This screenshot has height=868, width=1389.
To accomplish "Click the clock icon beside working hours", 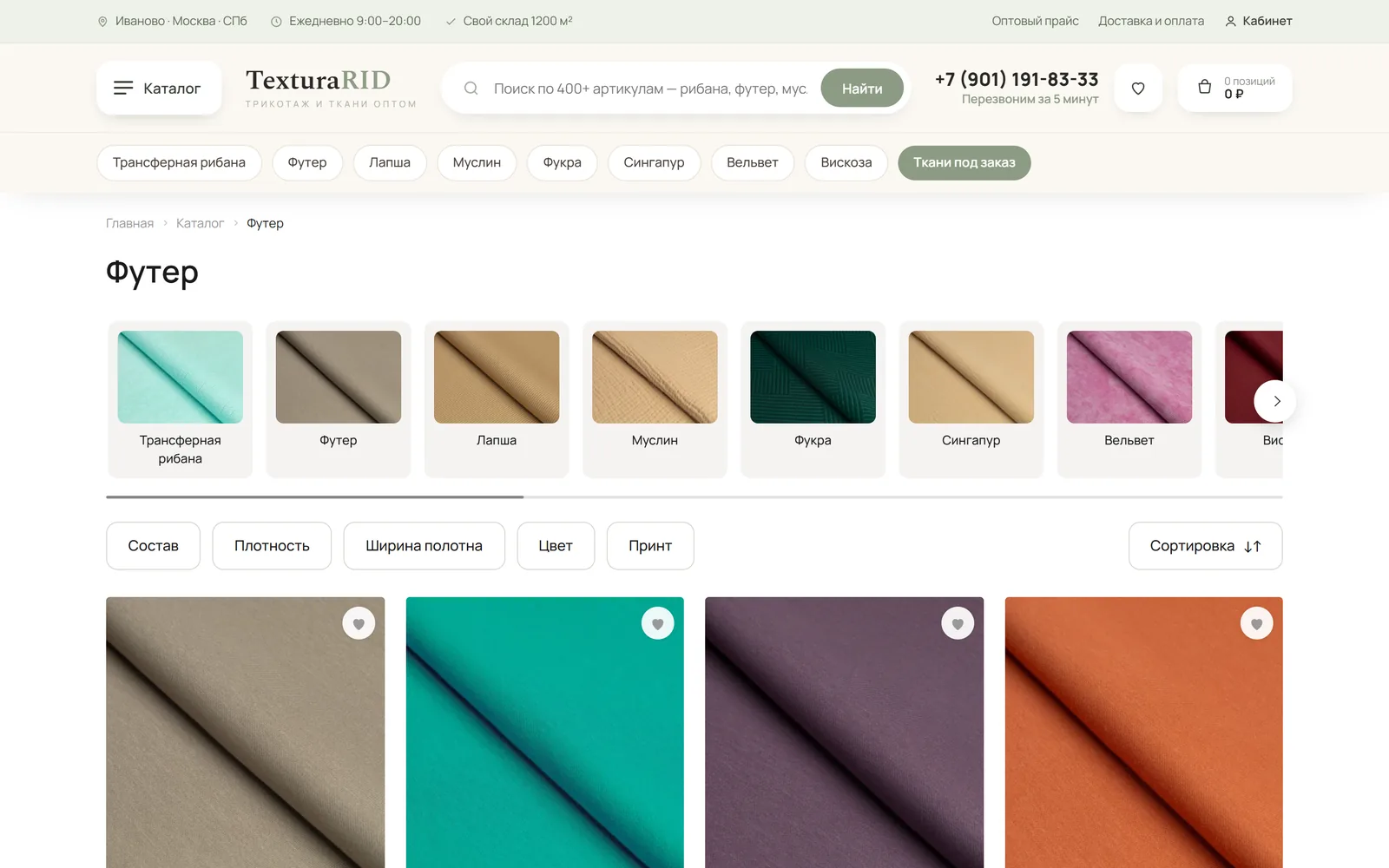I will click(x=276, y=21).
